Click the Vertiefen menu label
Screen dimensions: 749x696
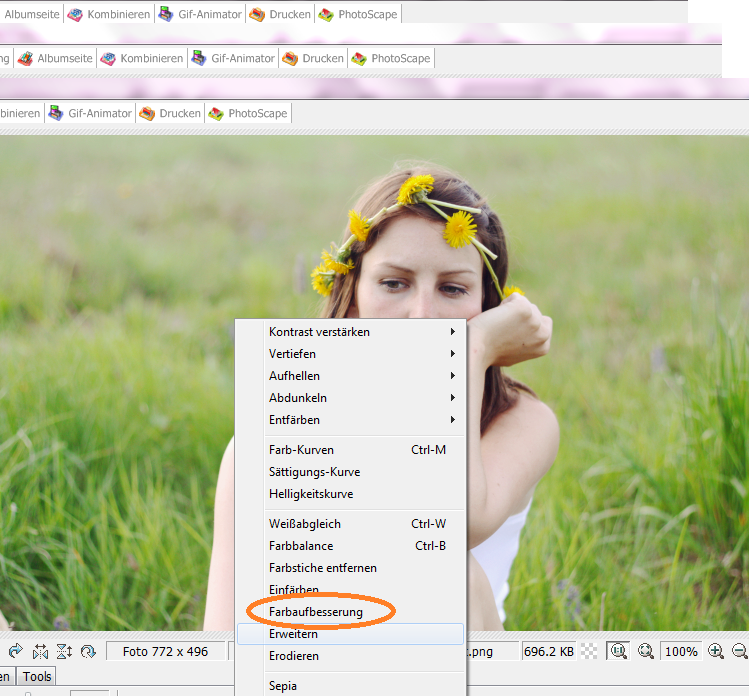292,353
